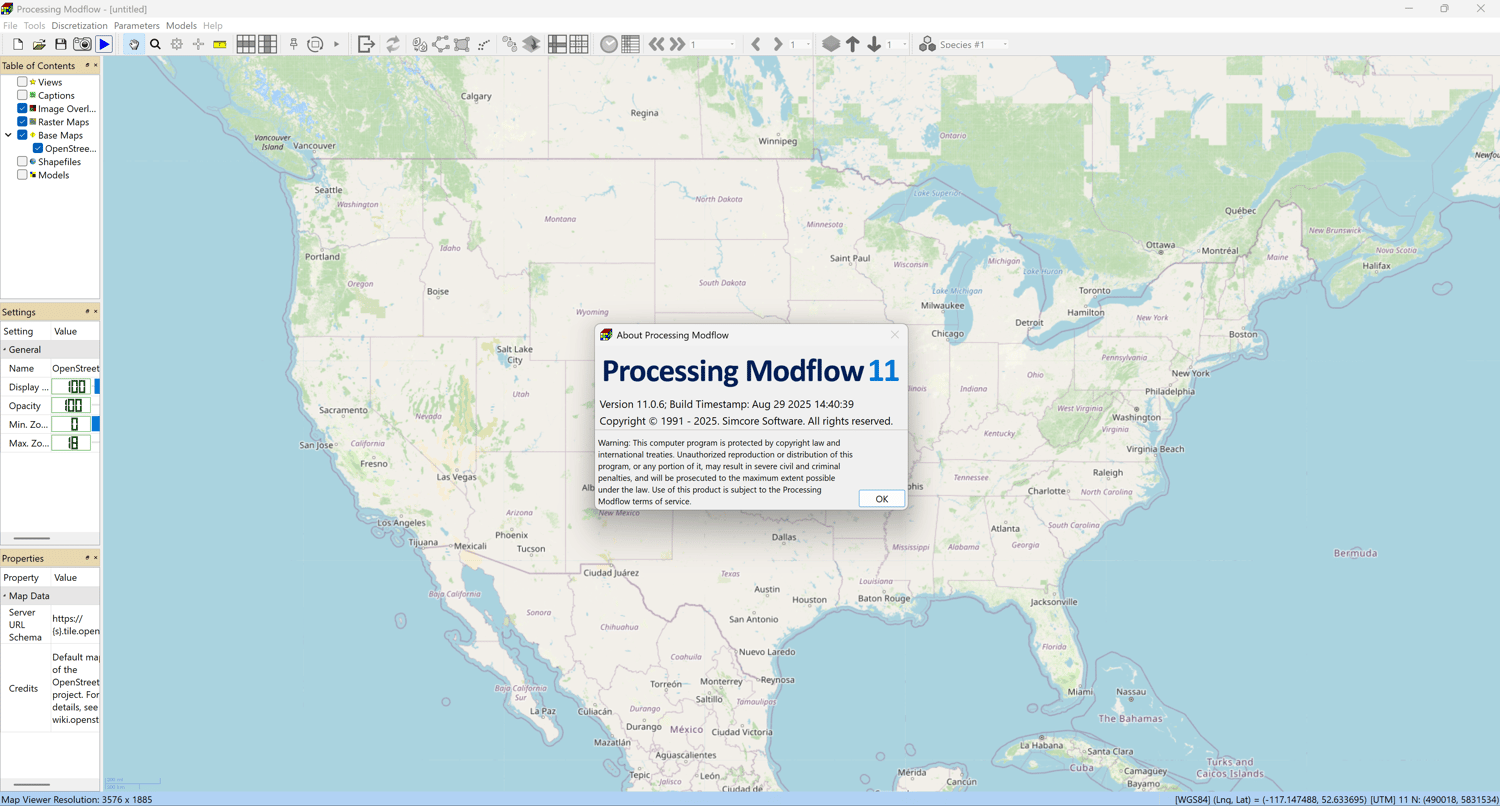Close the Table of Contents panel
Viewport: 1500px width, 806px height.
click(96, 65)
